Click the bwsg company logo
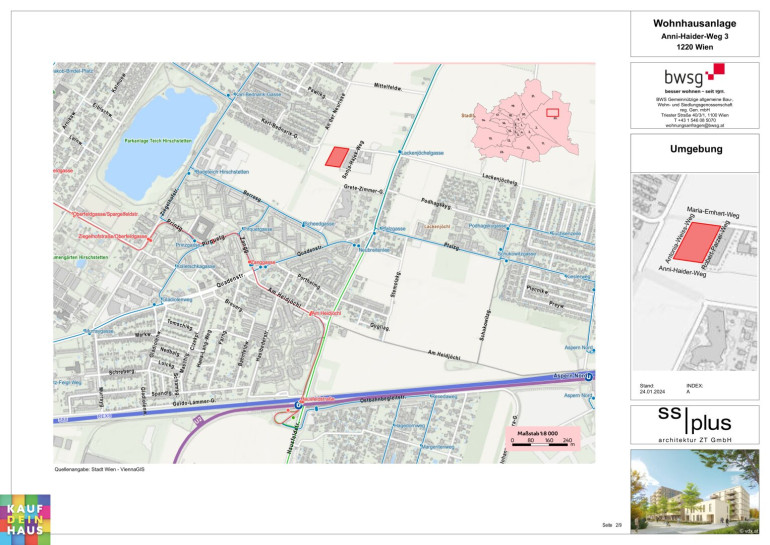The height and width of the screenshot is (545, 770). click(x=694, y=77)
